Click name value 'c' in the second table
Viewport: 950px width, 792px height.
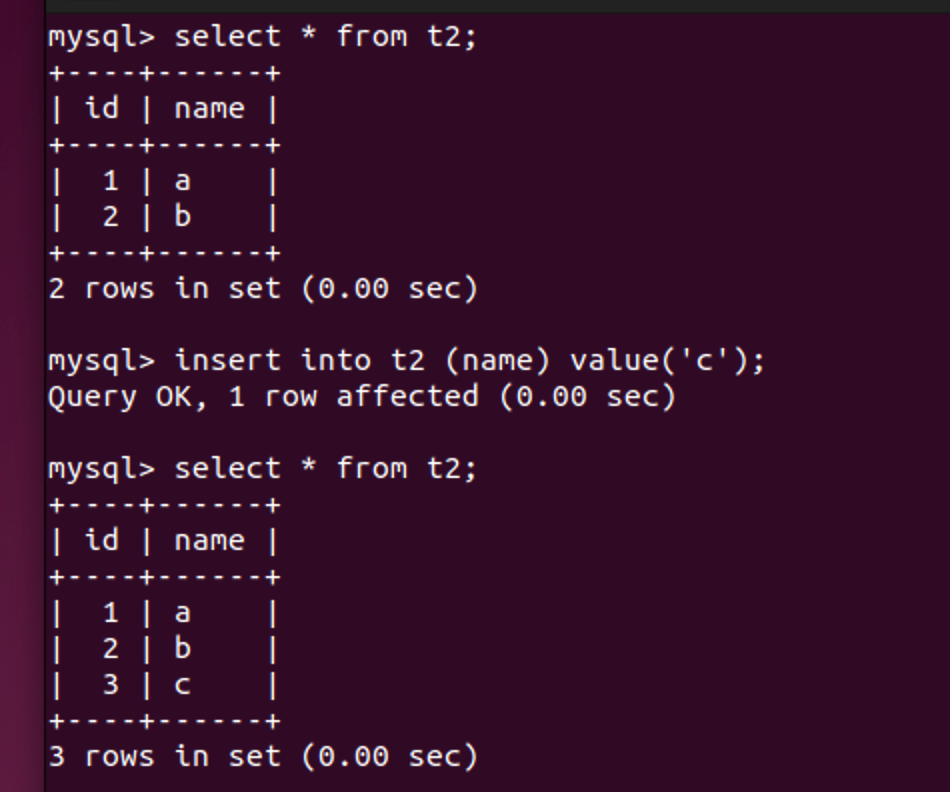(182, 685)
